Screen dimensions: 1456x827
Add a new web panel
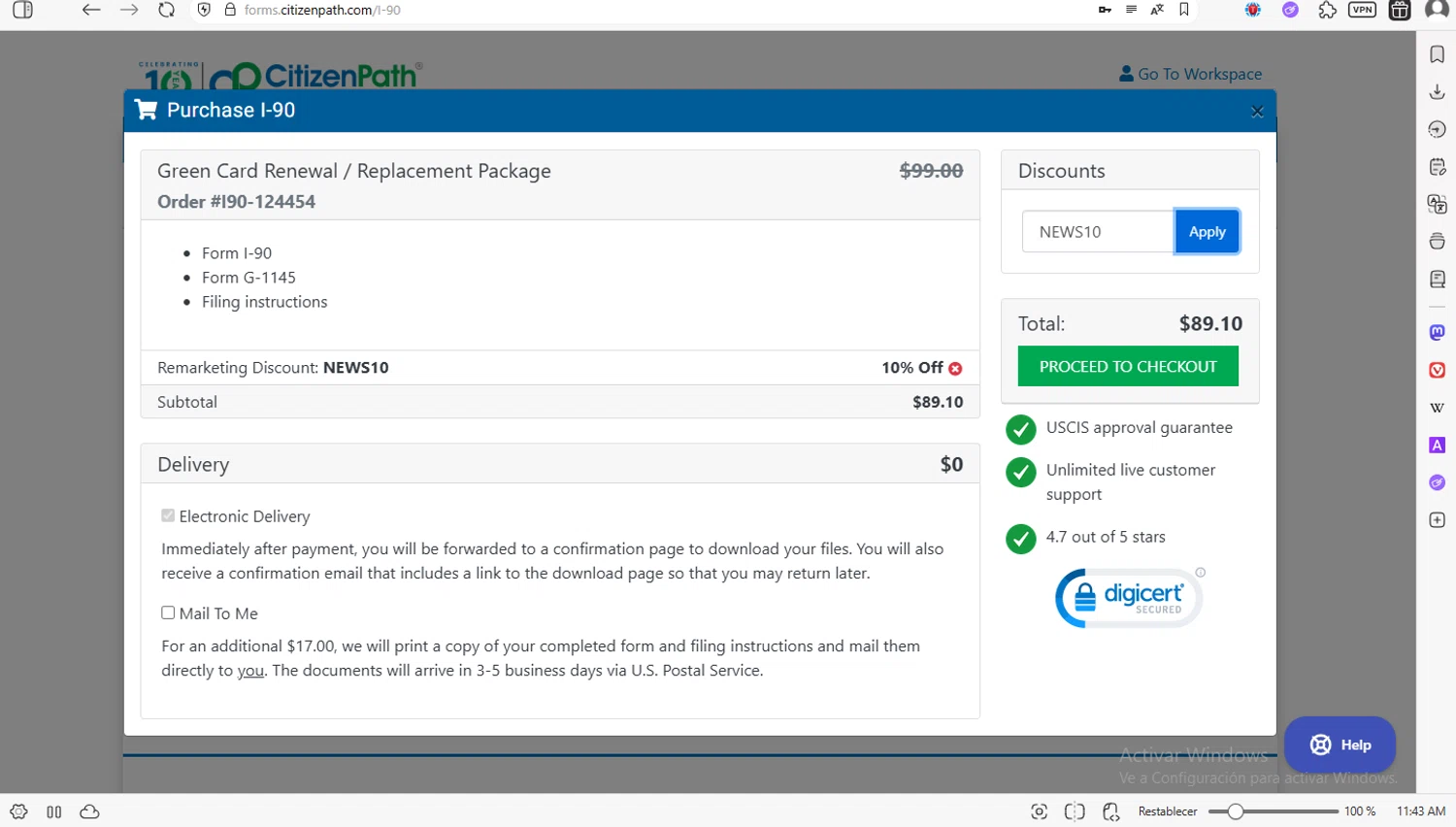[1438, 520]
